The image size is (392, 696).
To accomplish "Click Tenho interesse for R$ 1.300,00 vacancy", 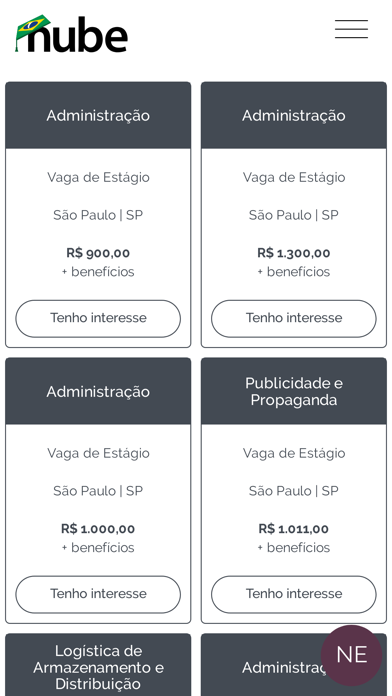I will click(x=293, y=318).
